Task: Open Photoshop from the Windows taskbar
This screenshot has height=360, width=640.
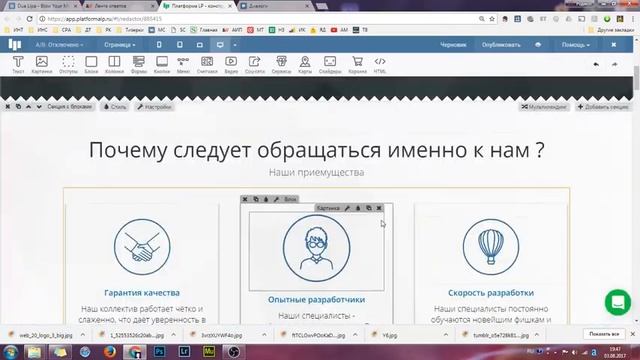Action: click(x=160, y=351)
